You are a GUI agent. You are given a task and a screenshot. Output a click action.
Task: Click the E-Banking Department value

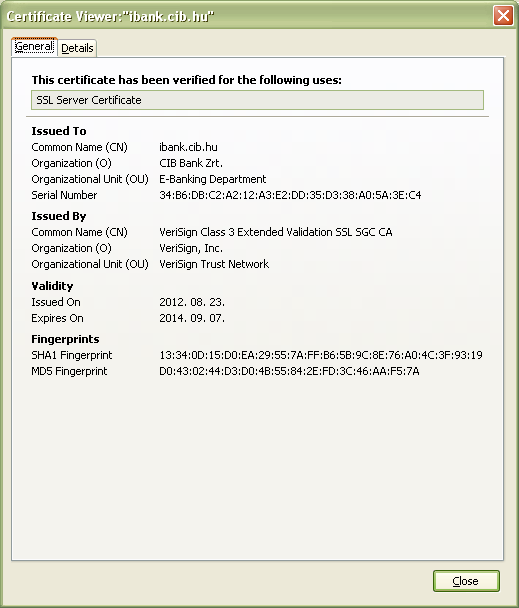coord(213,179)
